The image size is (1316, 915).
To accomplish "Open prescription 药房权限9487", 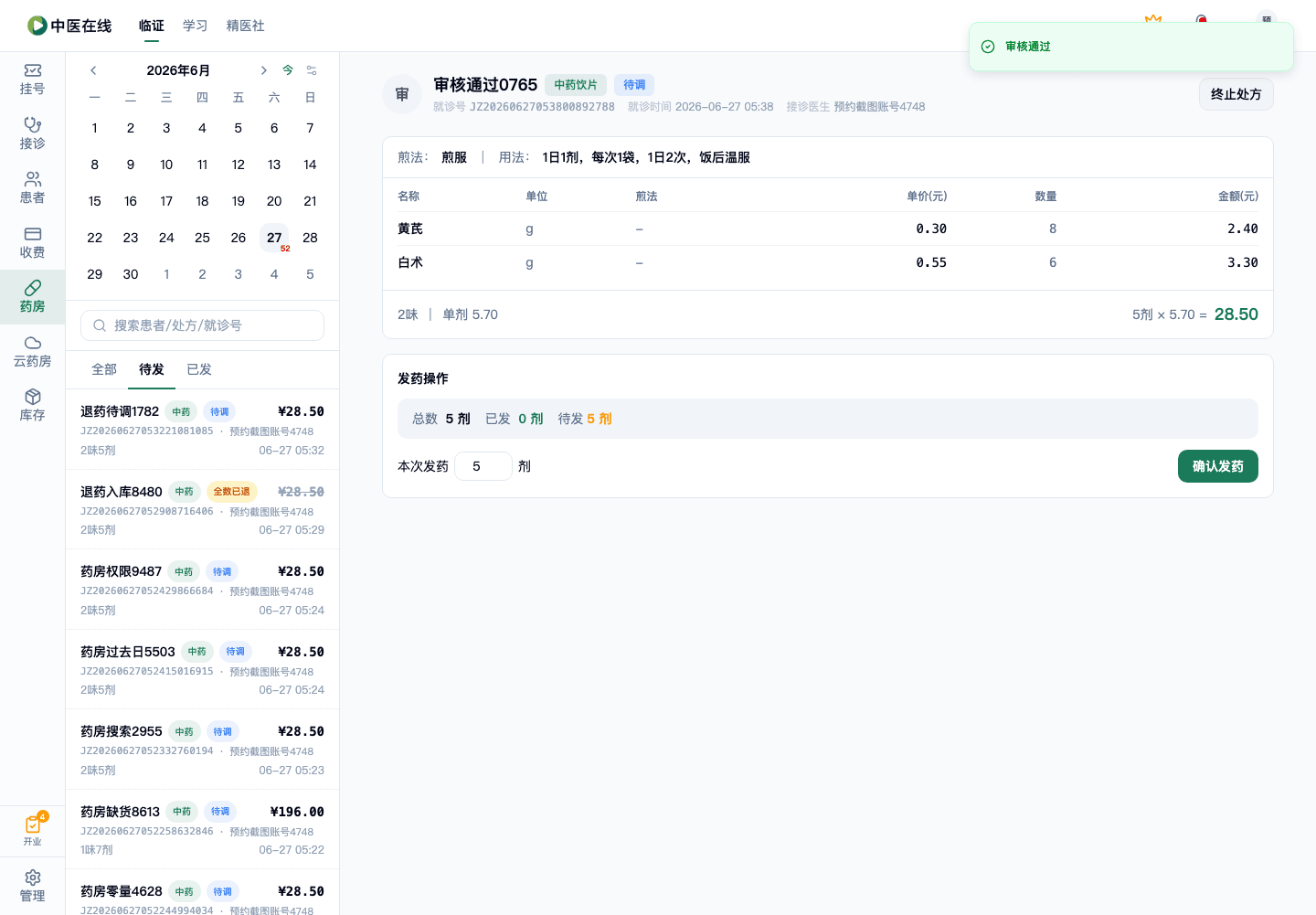I will pyautogui.click(x=202, y=590).
